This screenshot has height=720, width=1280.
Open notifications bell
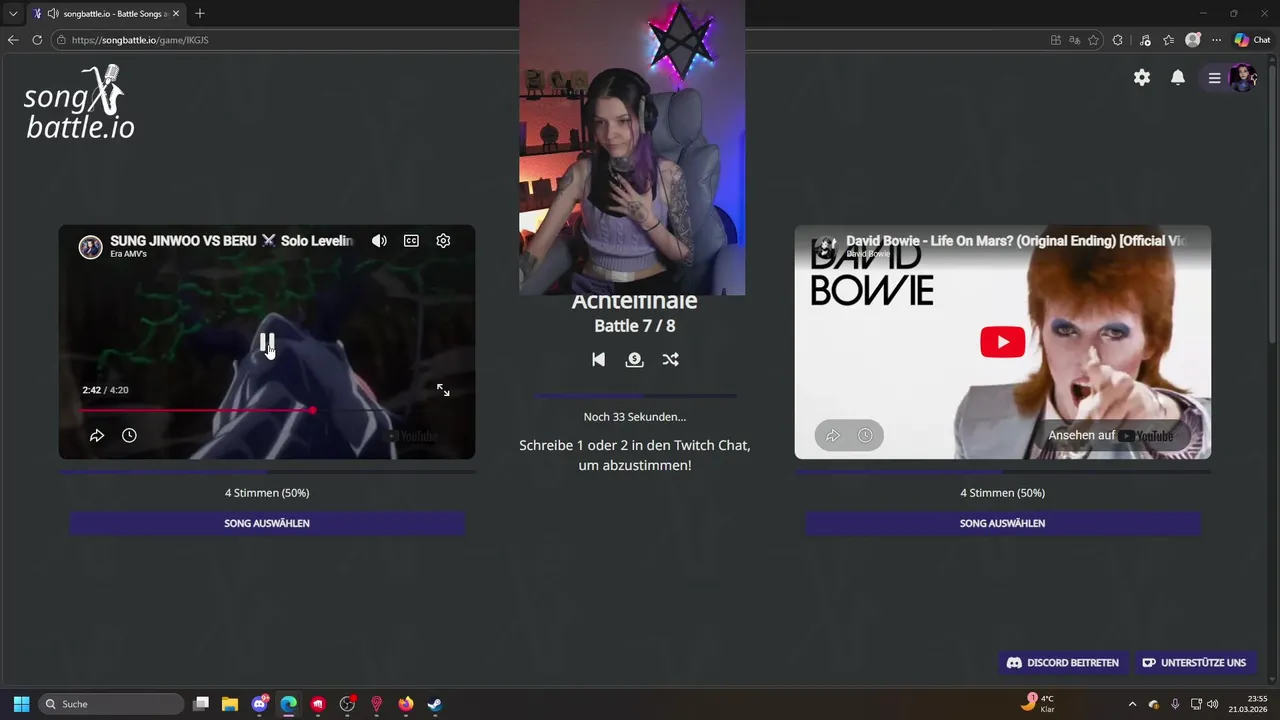tap(1178, 77)
